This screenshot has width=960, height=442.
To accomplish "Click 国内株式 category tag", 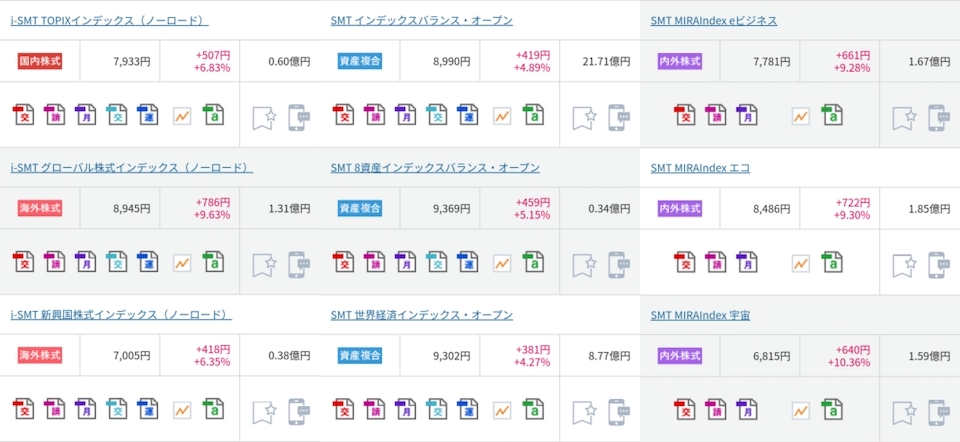I will (40, 61).
